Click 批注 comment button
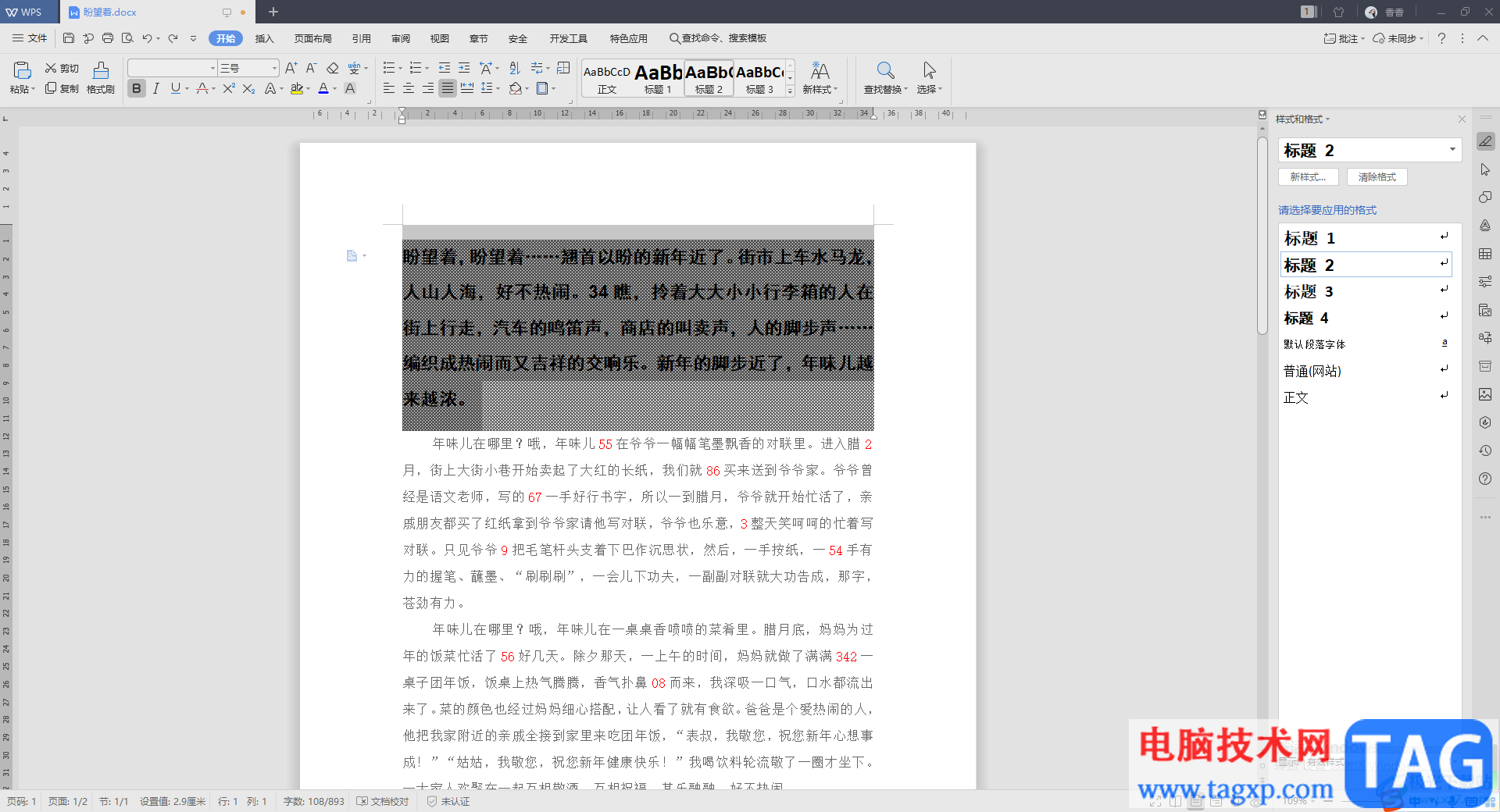 pyautogui.click(x=1344, y=38)
